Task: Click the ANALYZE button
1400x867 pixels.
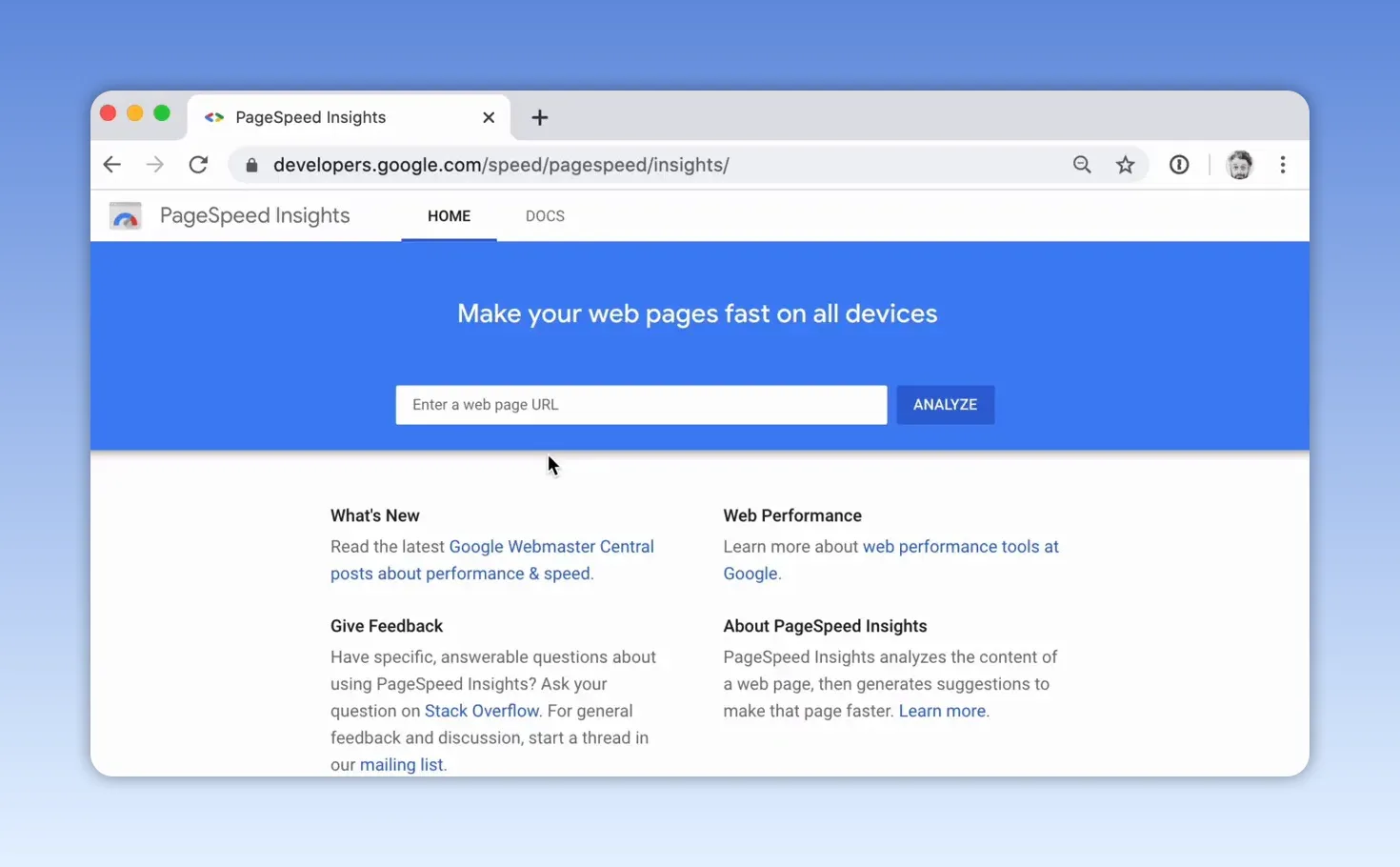Action: click(x=946, y=405)
